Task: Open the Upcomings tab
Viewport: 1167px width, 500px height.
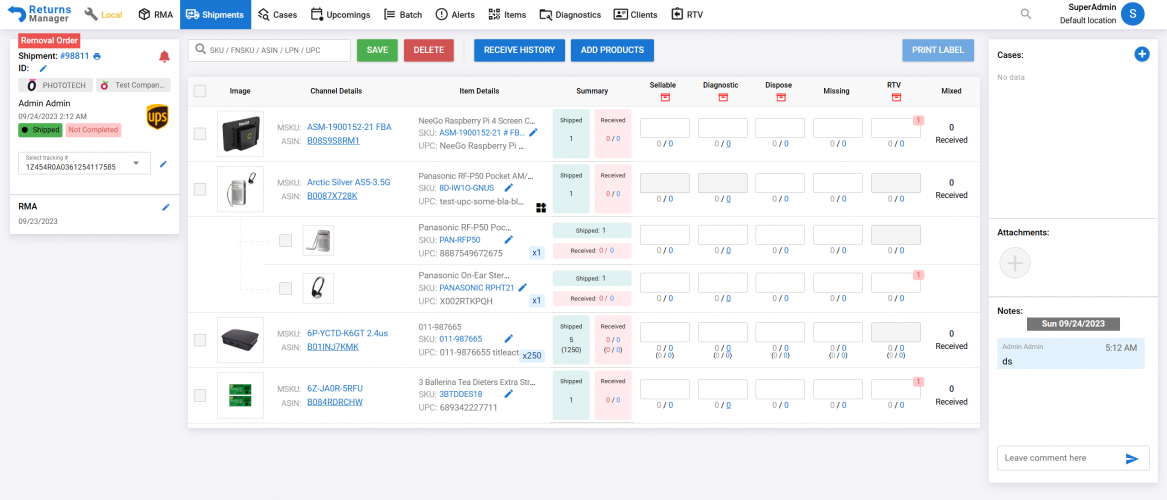Action: 340,14
